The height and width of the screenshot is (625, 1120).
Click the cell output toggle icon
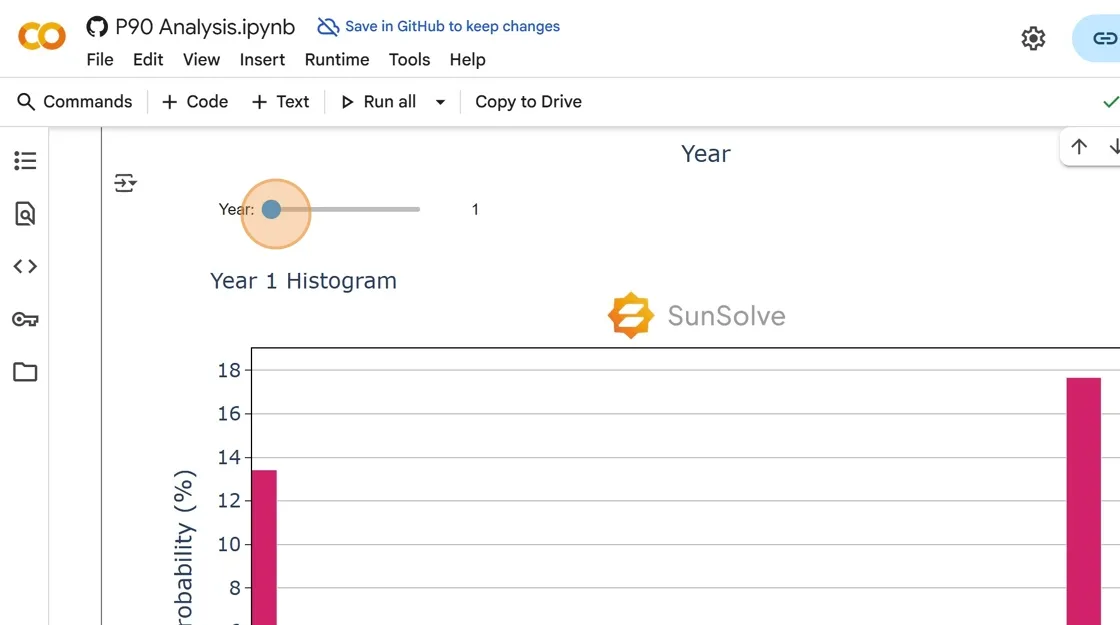click(125, 183)
